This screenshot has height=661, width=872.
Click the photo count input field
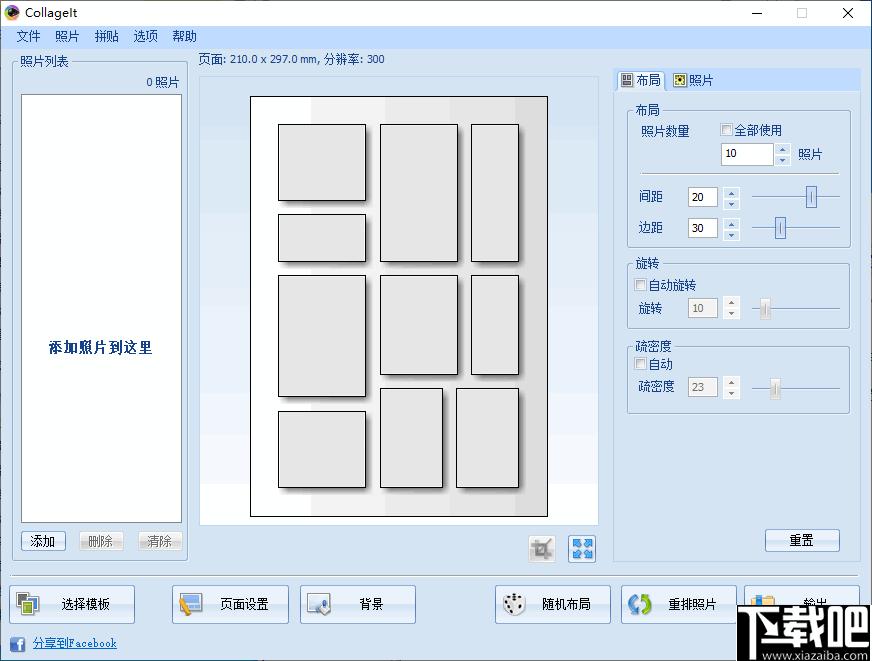coord(747,154)
